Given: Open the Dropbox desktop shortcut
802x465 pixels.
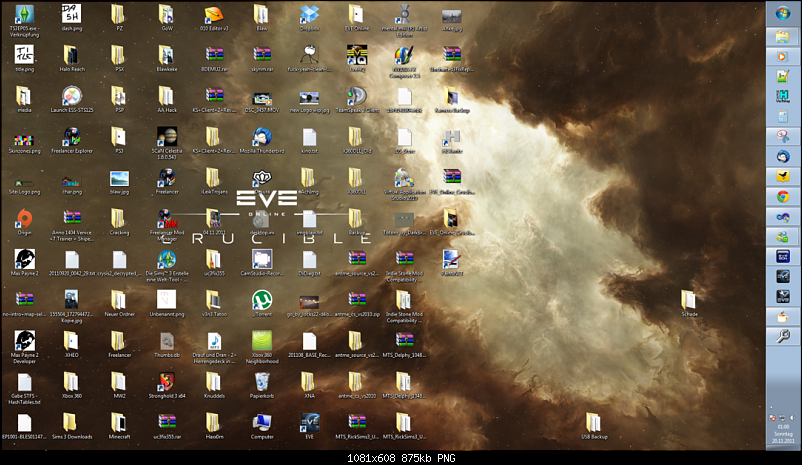Looking at the screenshot, I should pyautogui.click(x=309, y=18).
